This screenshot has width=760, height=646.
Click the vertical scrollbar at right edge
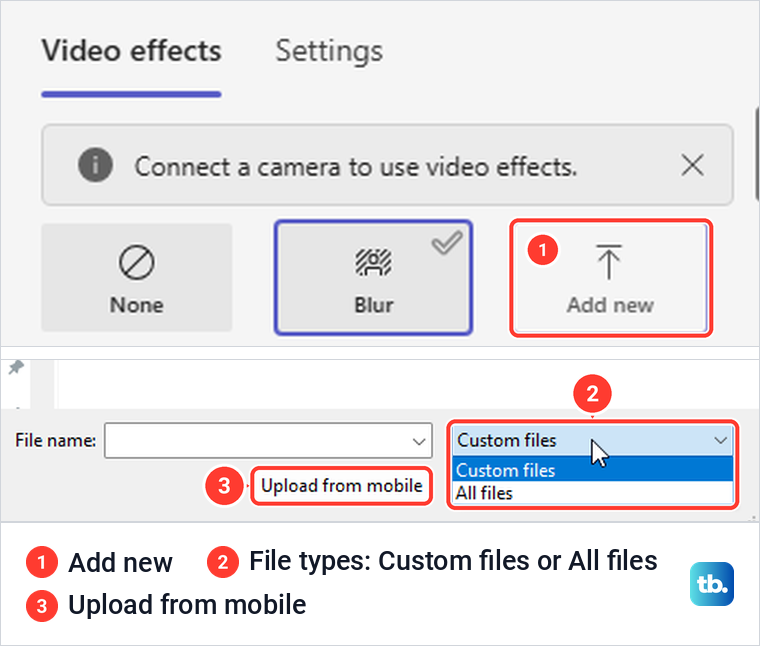(x=757, y=153)
